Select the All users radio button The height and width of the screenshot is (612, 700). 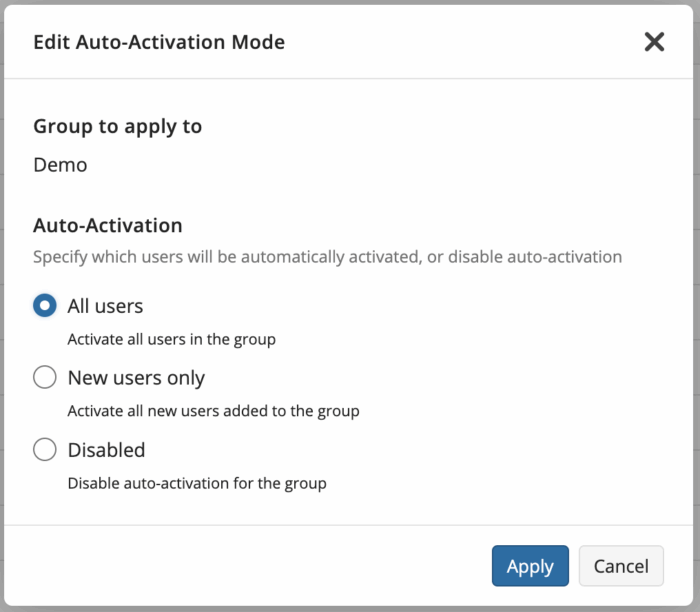[x=45, y=305]
